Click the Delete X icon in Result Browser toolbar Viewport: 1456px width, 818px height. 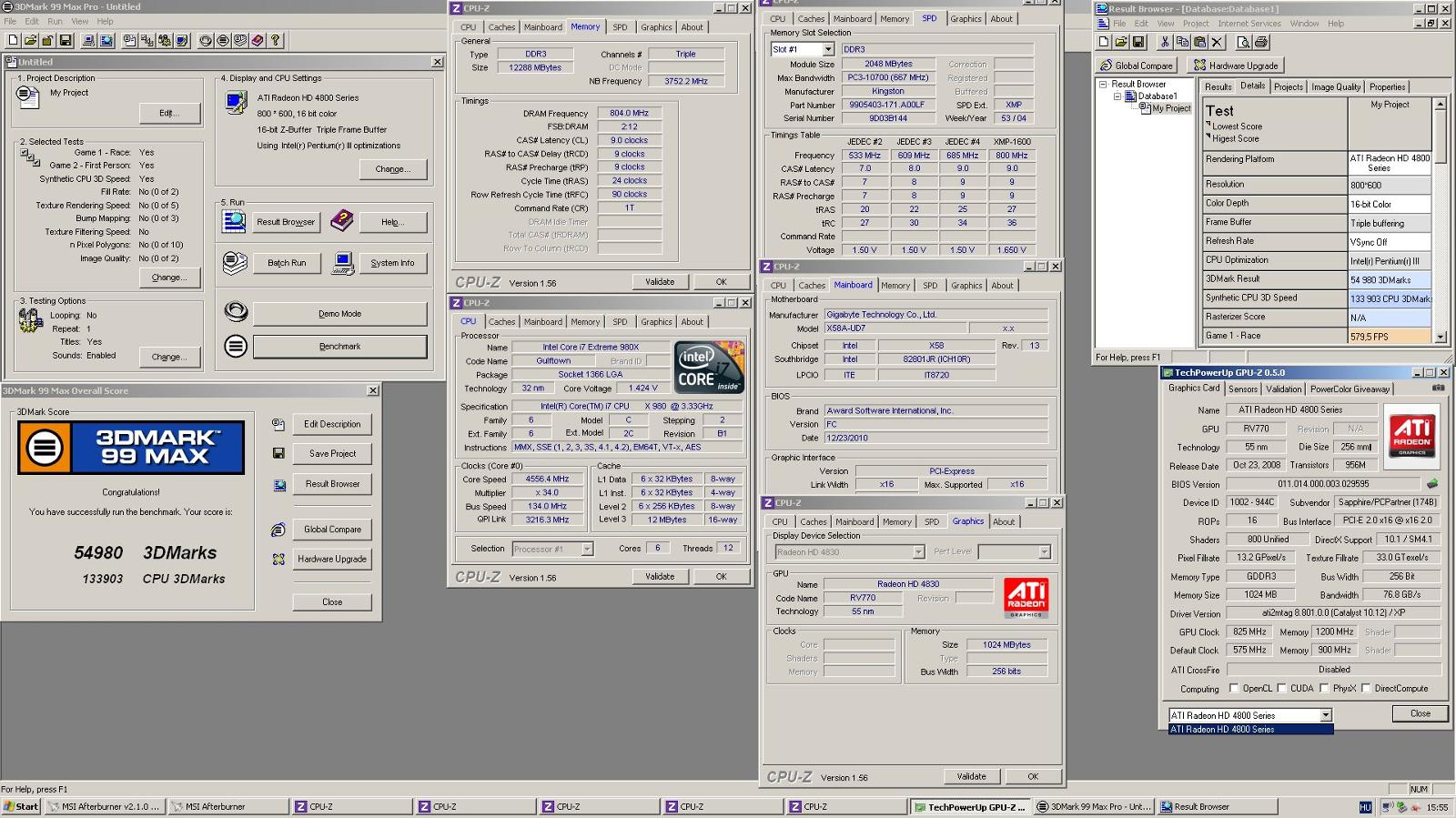[x=1218, y=42]
